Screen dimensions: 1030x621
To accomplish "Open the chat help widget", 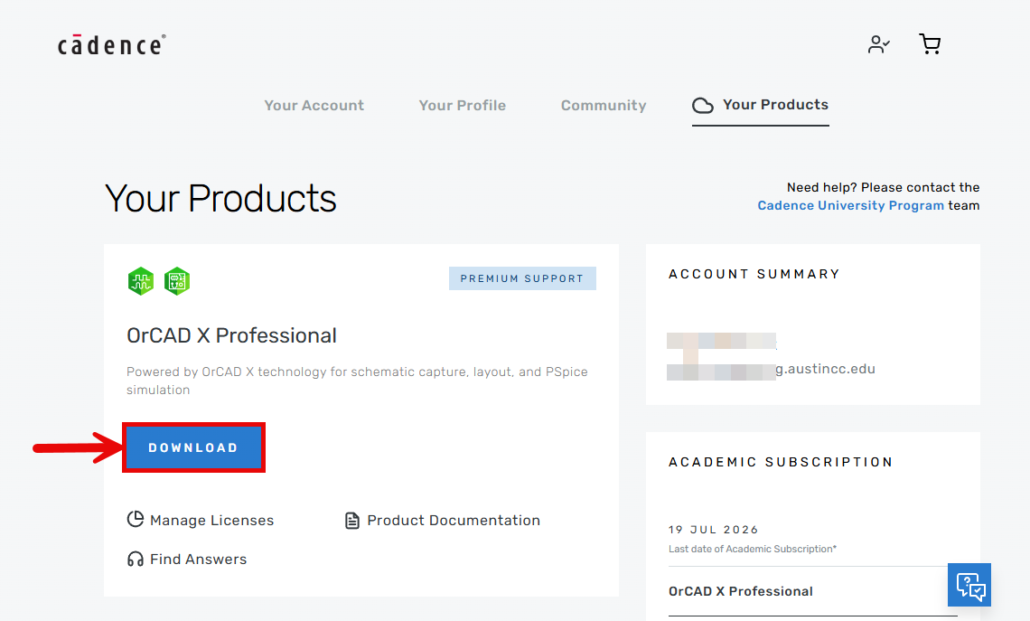I will click(969, 585).
